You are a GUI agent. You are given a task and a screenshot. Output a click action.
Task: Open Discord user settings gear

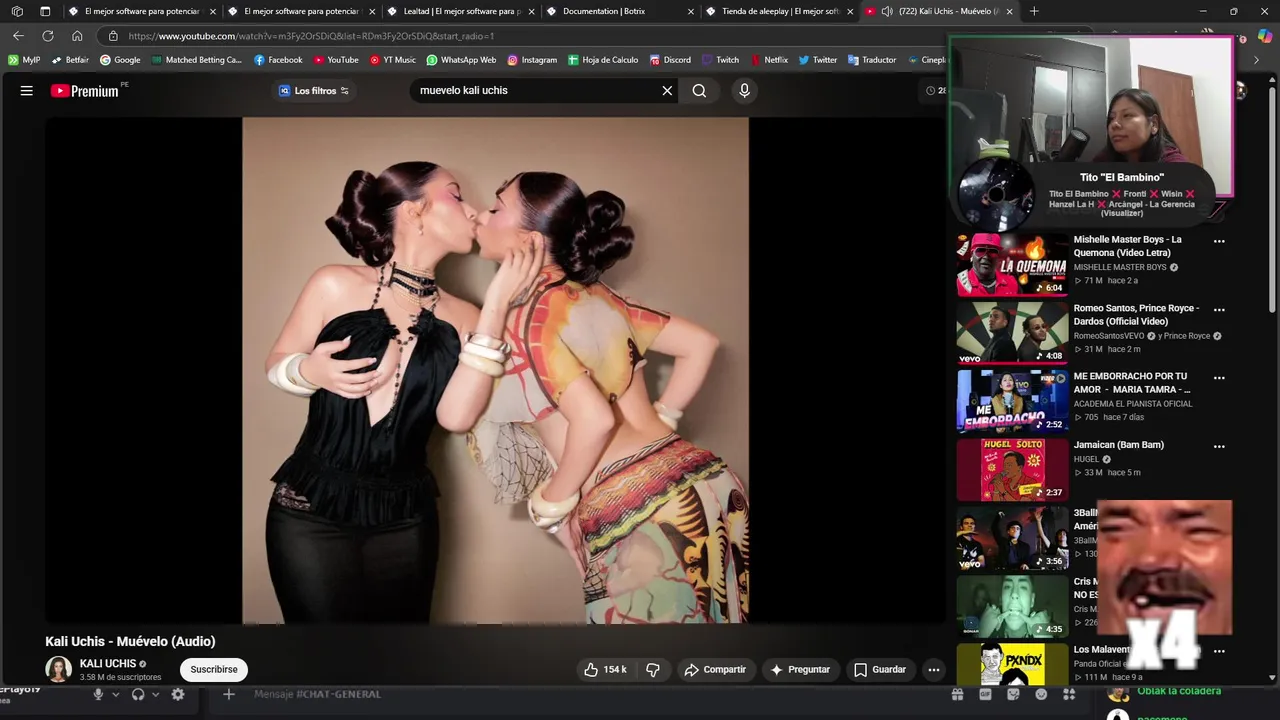pos(178,694)
